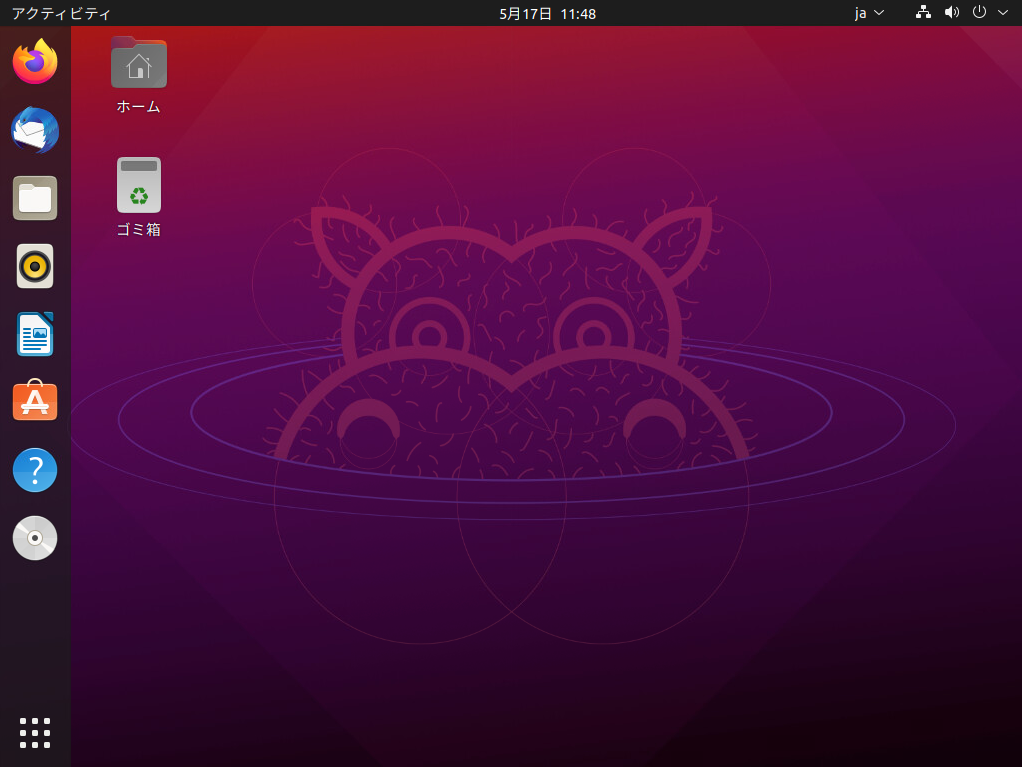Open the calendar from the 5月17日 11:48 clock
This screenshot has height=767, width=1022.
coord(548,13)
